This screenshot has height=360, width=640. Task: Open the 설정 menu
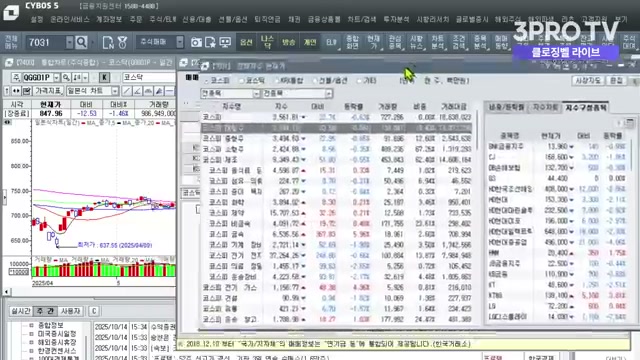37,19
